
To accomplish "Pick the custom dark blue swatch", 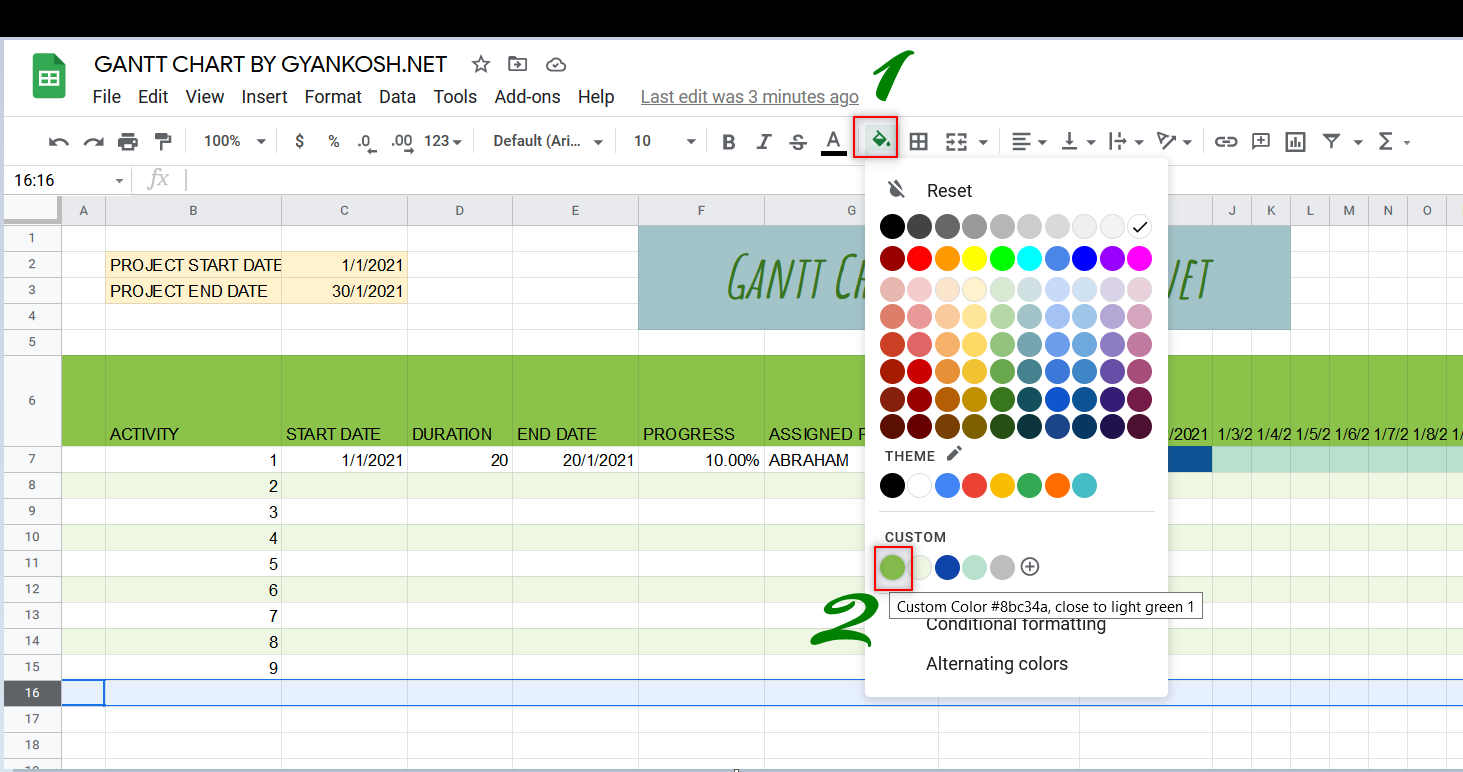I will [947, 568].
